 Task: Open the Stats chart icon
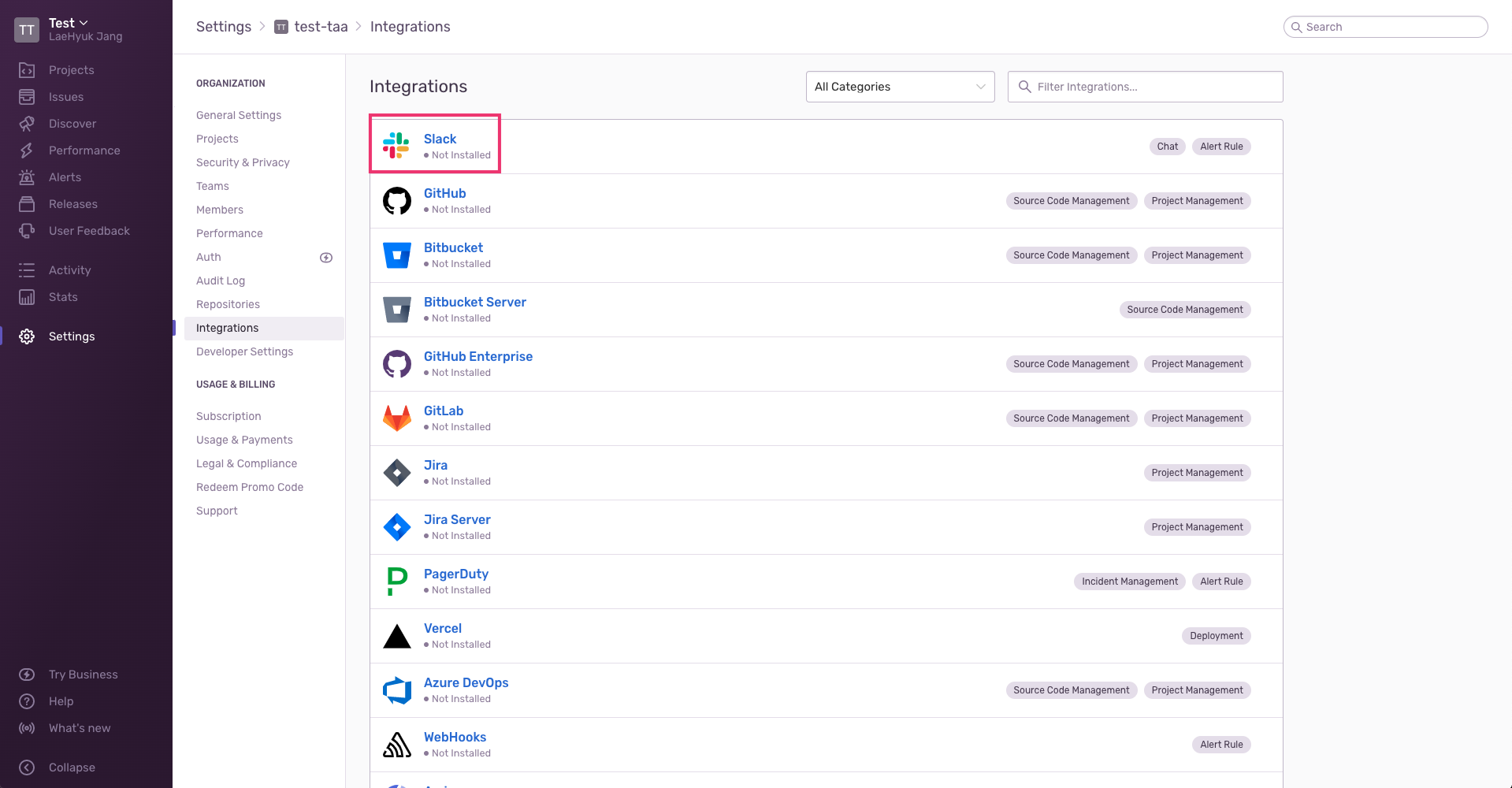point(27,297)
